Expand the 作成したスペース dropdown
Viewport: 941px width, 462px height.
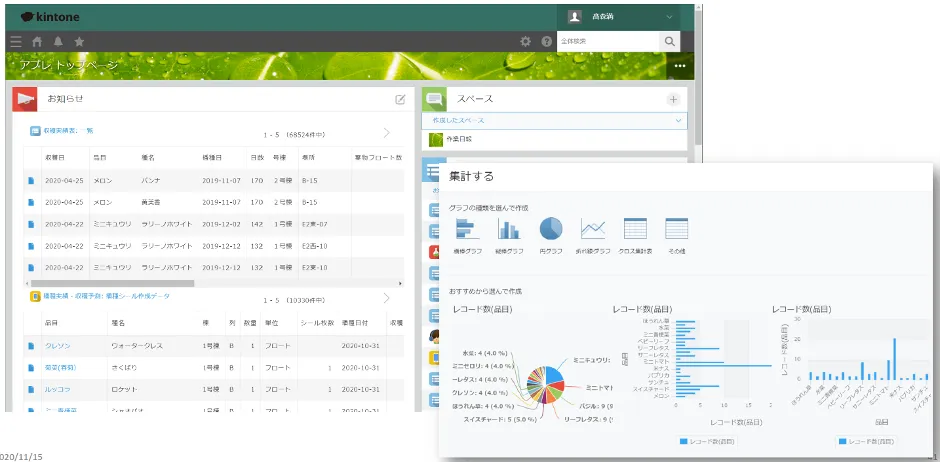678,121
